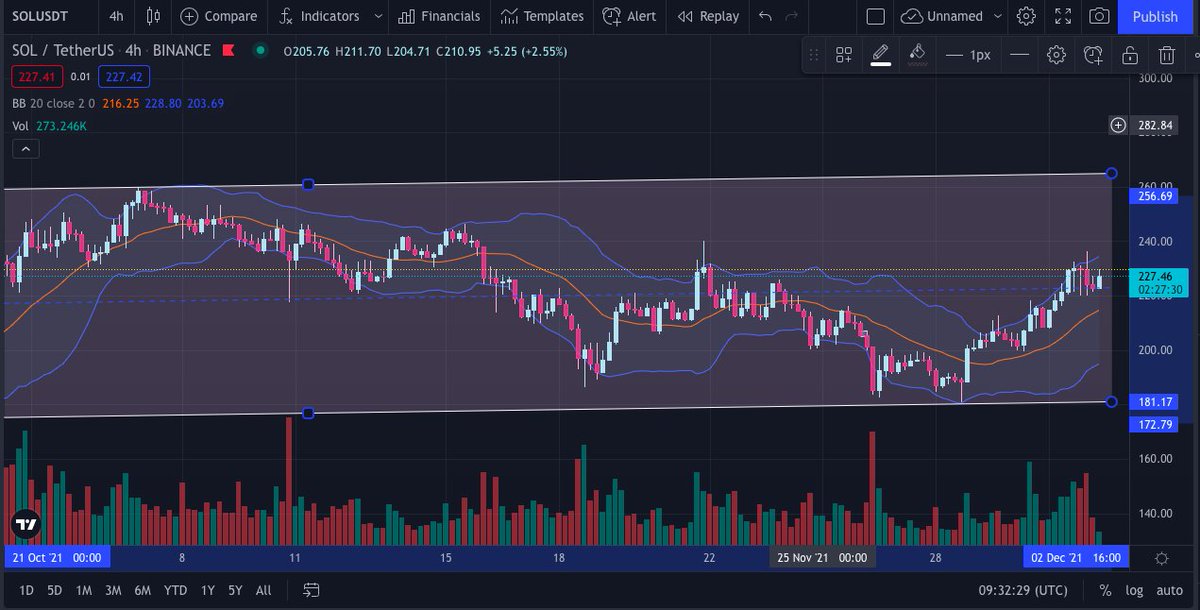Screen dimensions: 1200x610
Task: Add alert on the drawing
Action: pyautogui.click(x=1093, y=55)
